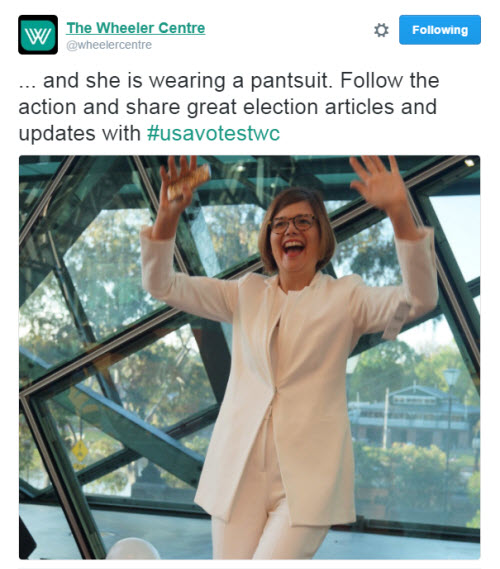
Task: Click the gear dropdown beside Following
Action: click(381, 30)
